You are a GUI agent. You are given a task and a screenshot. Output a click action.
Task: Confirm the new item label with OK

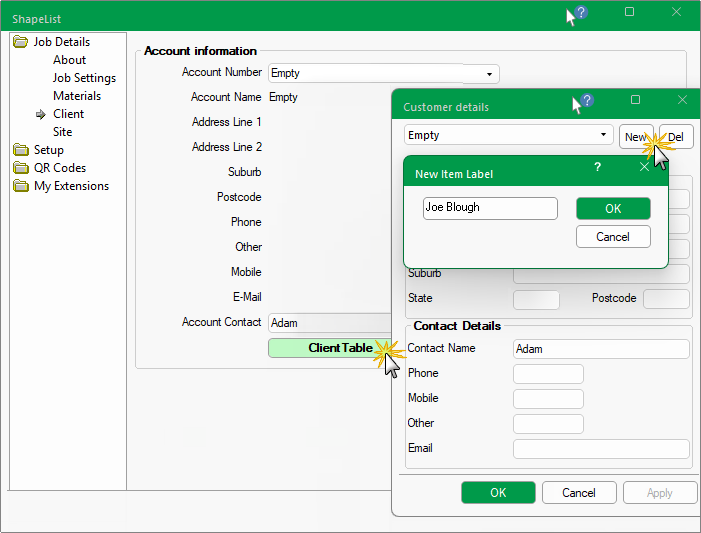tap(613, 208)
